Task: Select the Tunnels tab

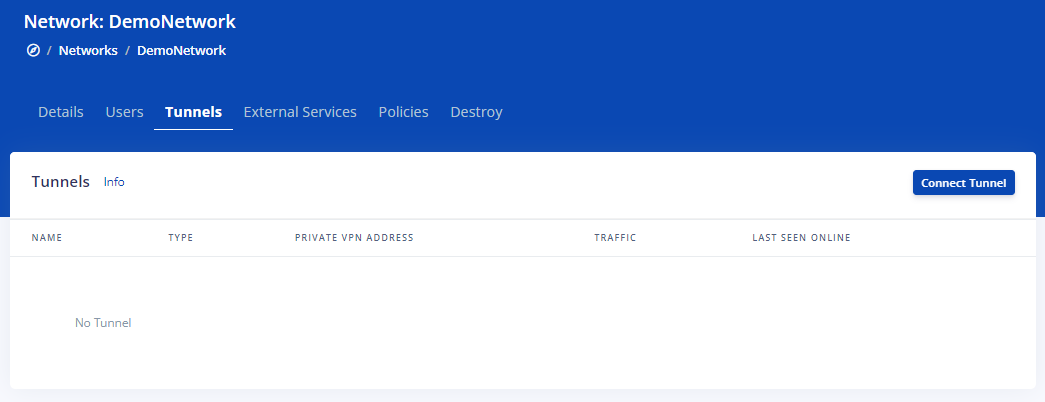Action: click(193, 112)
